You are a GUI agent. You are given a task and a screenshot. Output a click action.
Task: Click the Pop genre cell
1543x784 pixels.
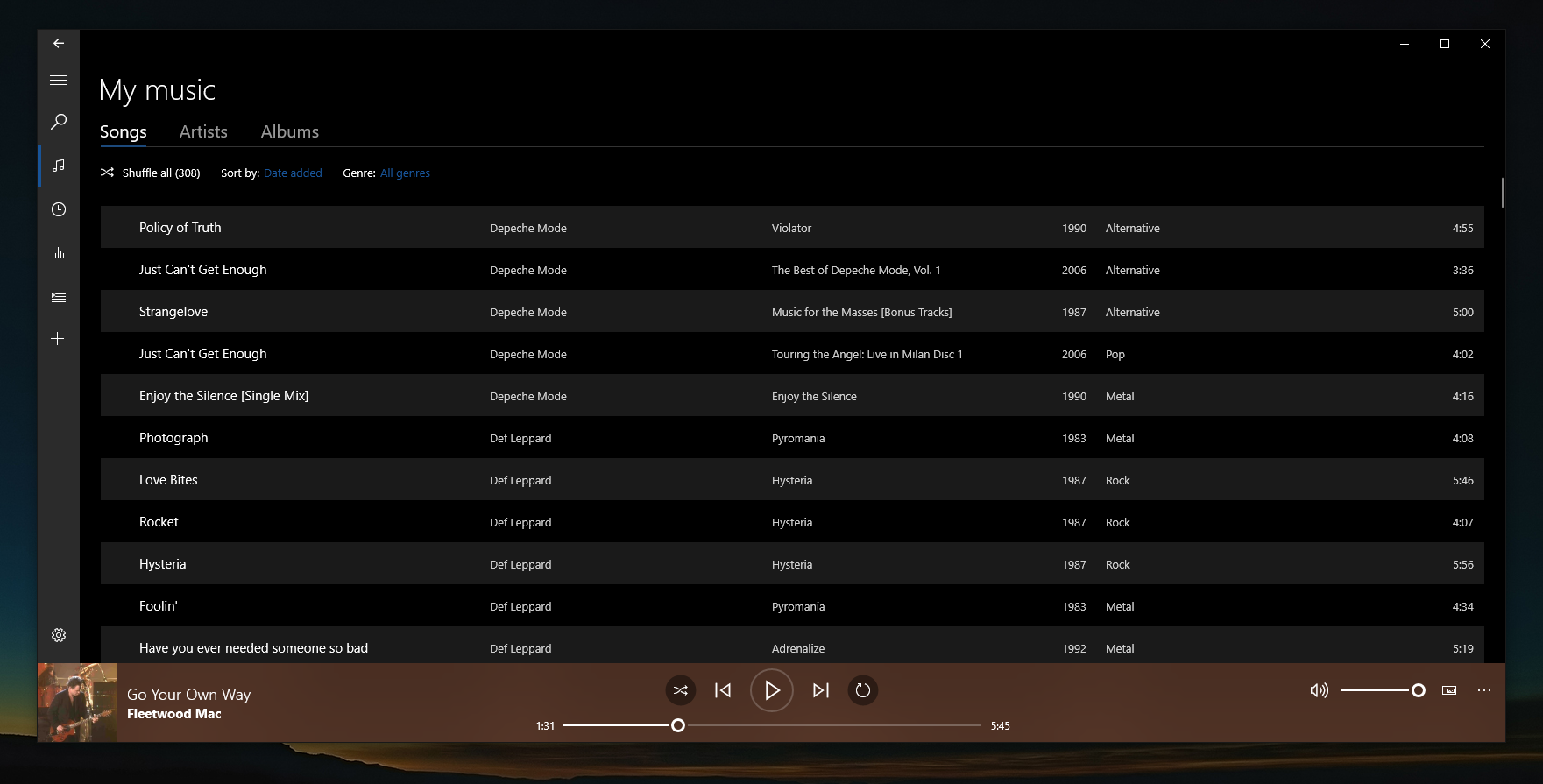coord(1115,354)
